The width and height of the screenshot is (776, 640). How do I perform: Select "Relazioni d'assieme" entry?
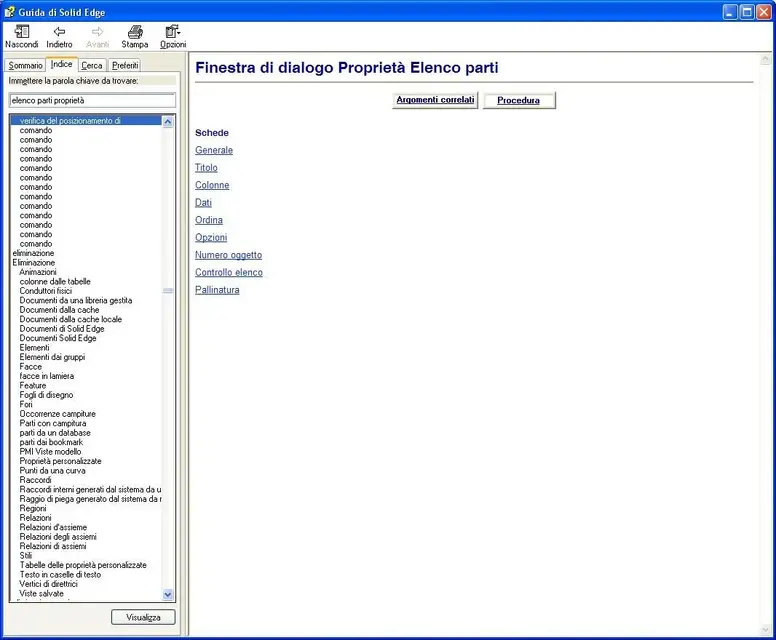click(53, 527)
